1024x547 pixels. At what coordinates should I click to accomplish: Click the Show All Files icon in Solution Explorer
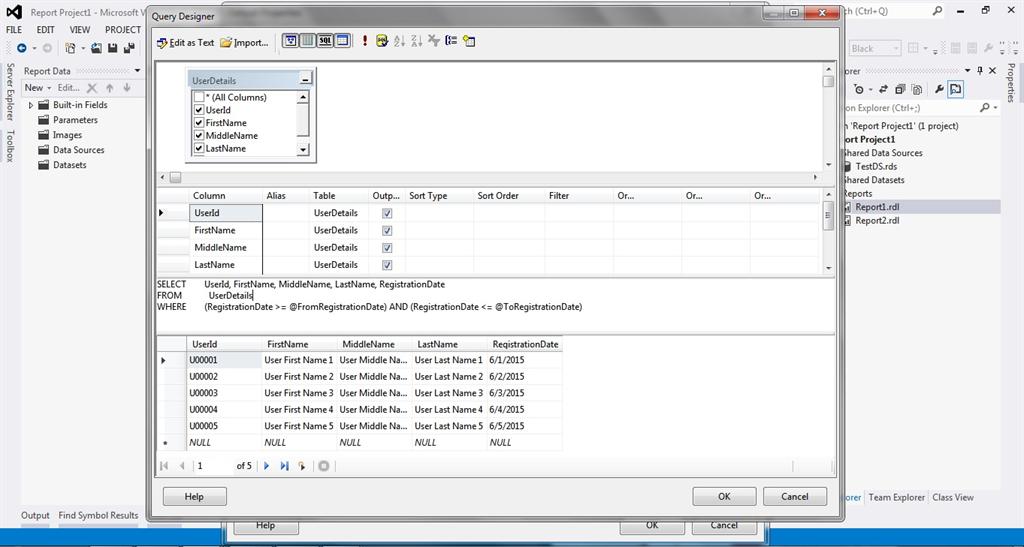917,89
